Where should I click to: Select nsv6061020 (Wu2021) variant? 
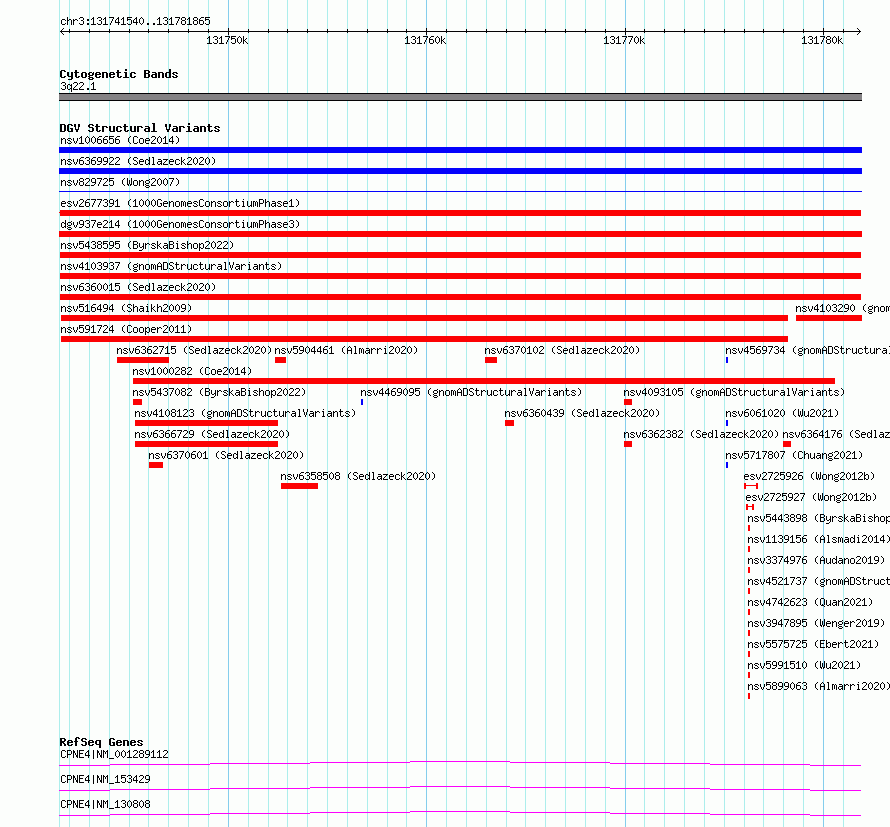[x=782, y=413]
